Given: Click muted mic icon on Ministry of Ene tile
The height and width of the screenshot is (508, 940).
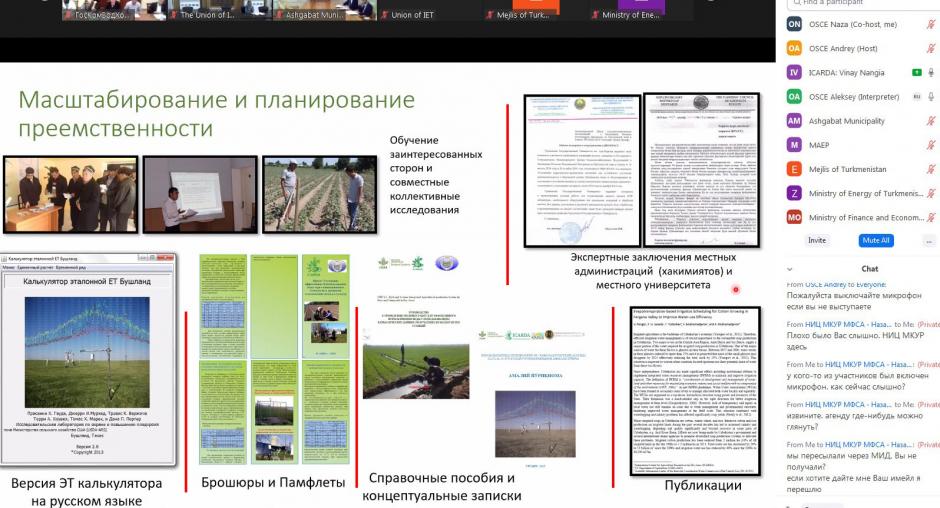Looking at the screenshot, I should [595, 15].
